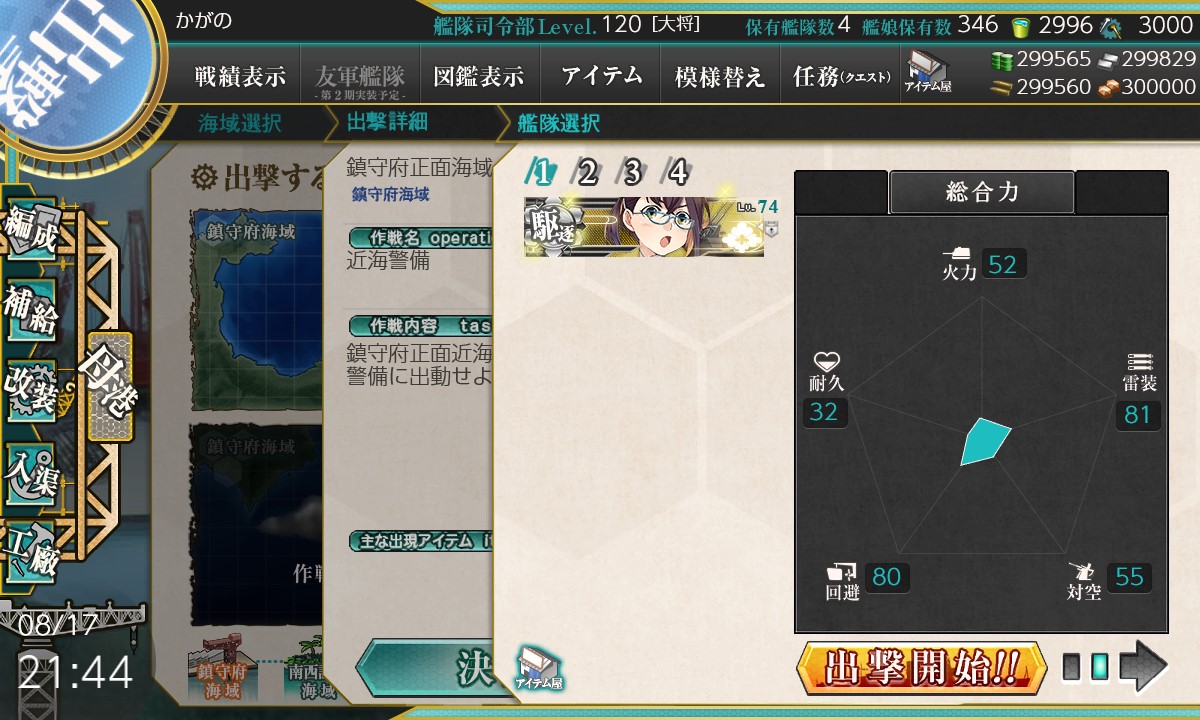Select the destroyer ship card Lv.74

[x=644, y=227]
